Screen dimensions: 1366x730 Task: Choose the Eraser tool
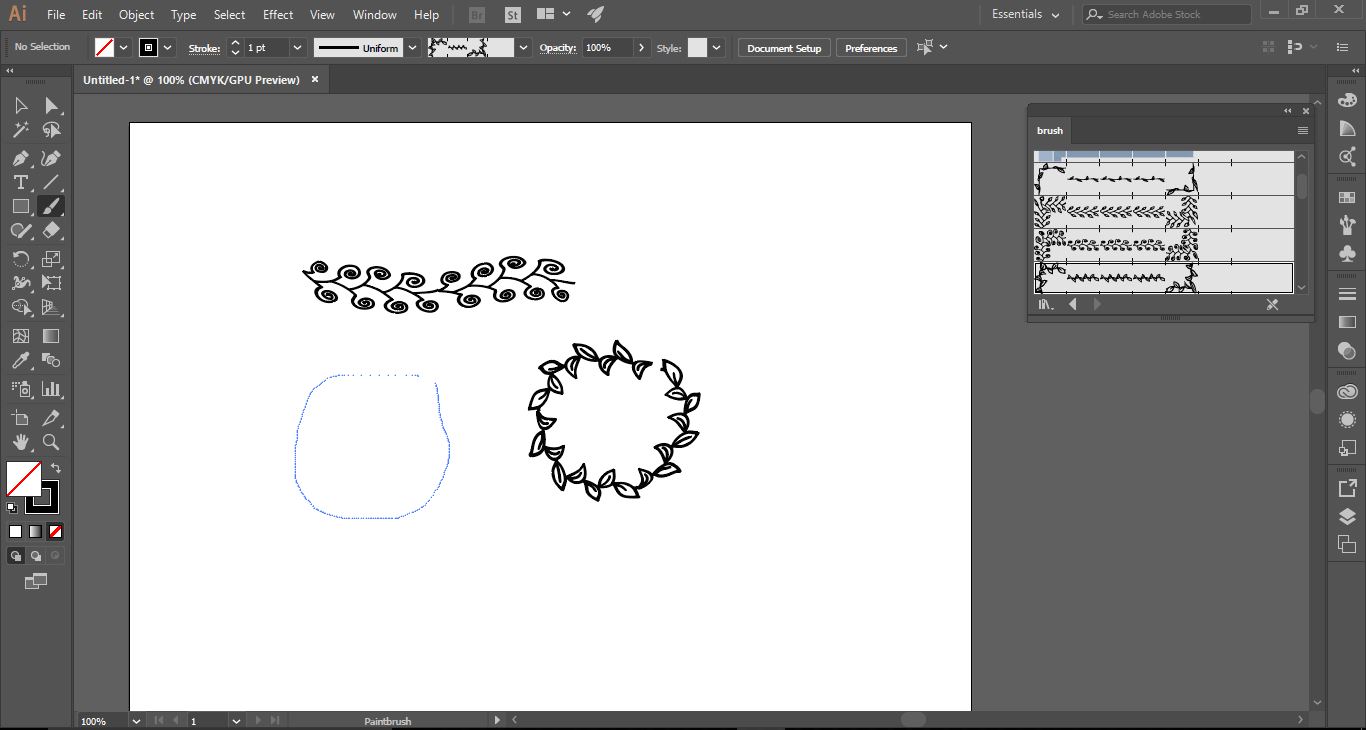pos(51,231)
